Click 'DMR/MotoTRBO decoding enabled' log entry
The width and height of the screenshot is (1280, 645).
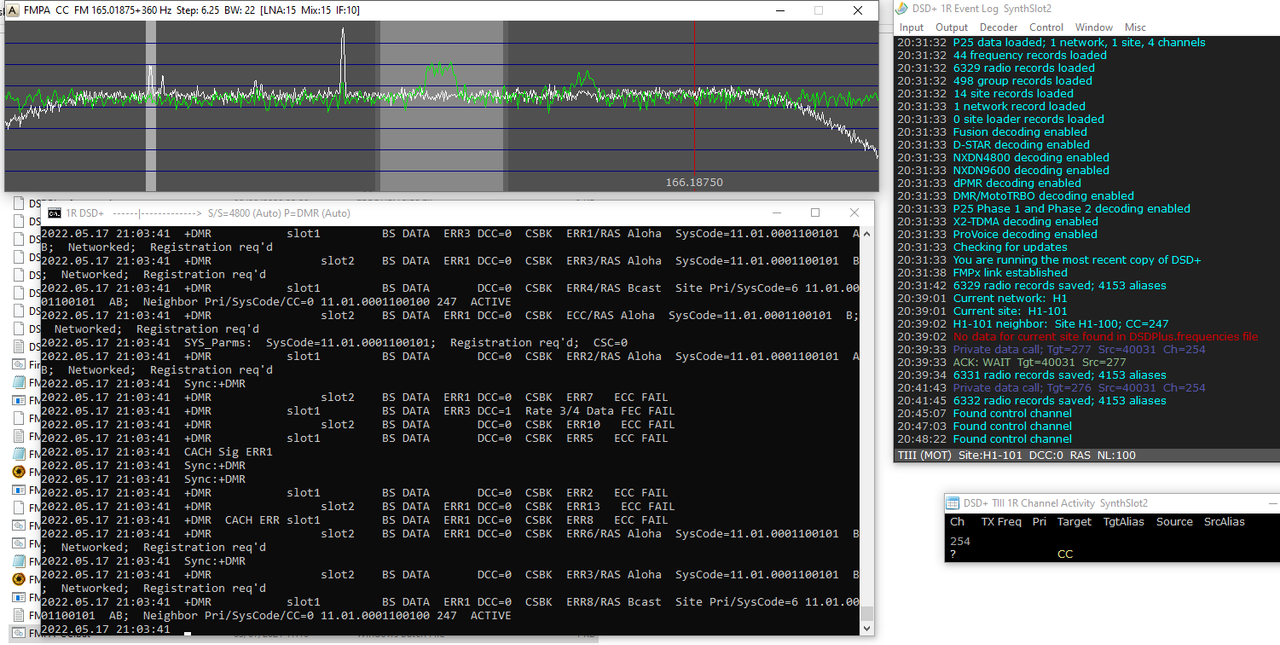pyautogui.click(x=1043, y=196)
